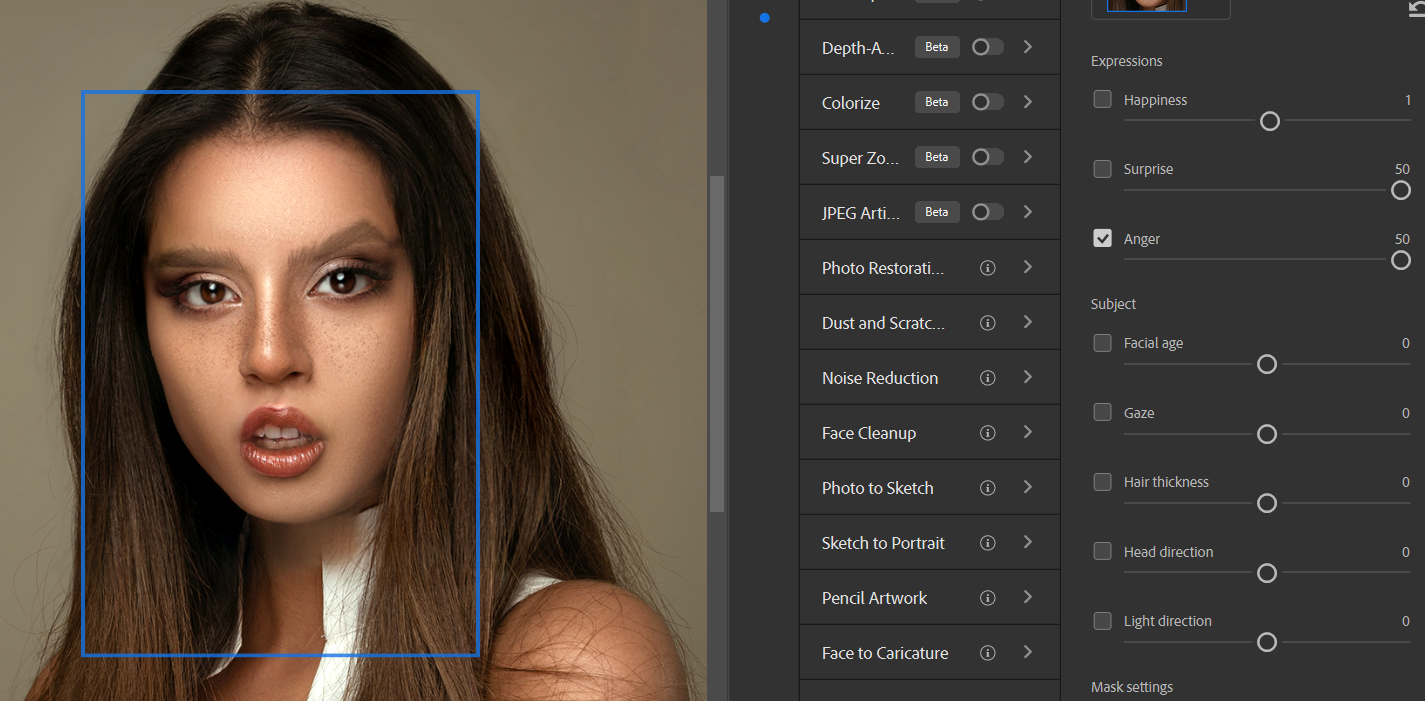The image size is (1425, 701).
Task: Open info icon for Noise Reduction
Action: click(x=988, y=378)
